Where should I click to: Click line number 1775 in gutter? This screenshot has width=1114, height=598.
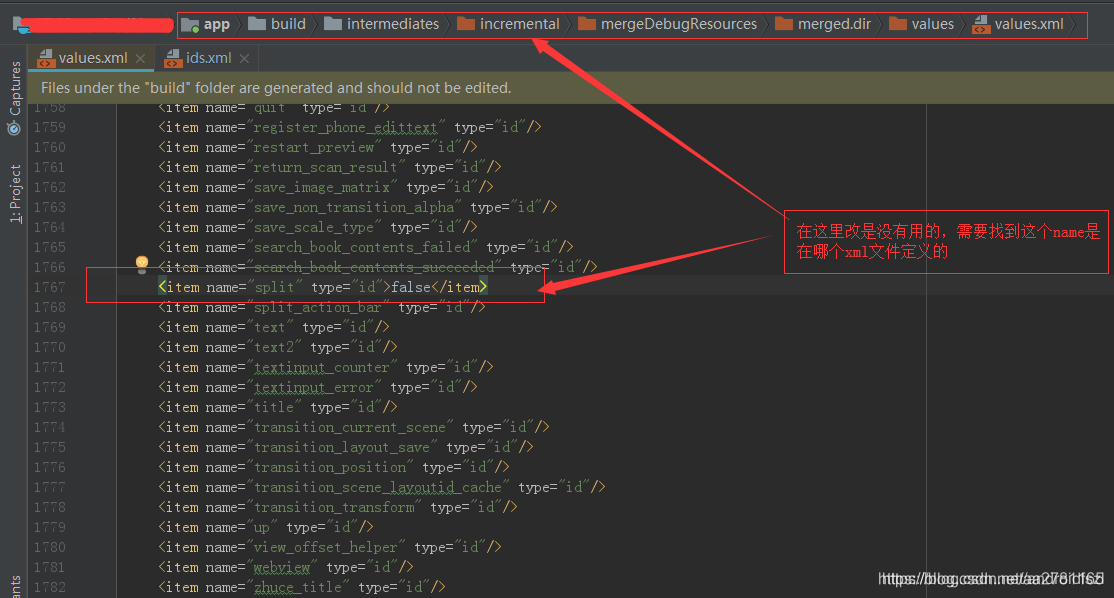coord(50,447)
